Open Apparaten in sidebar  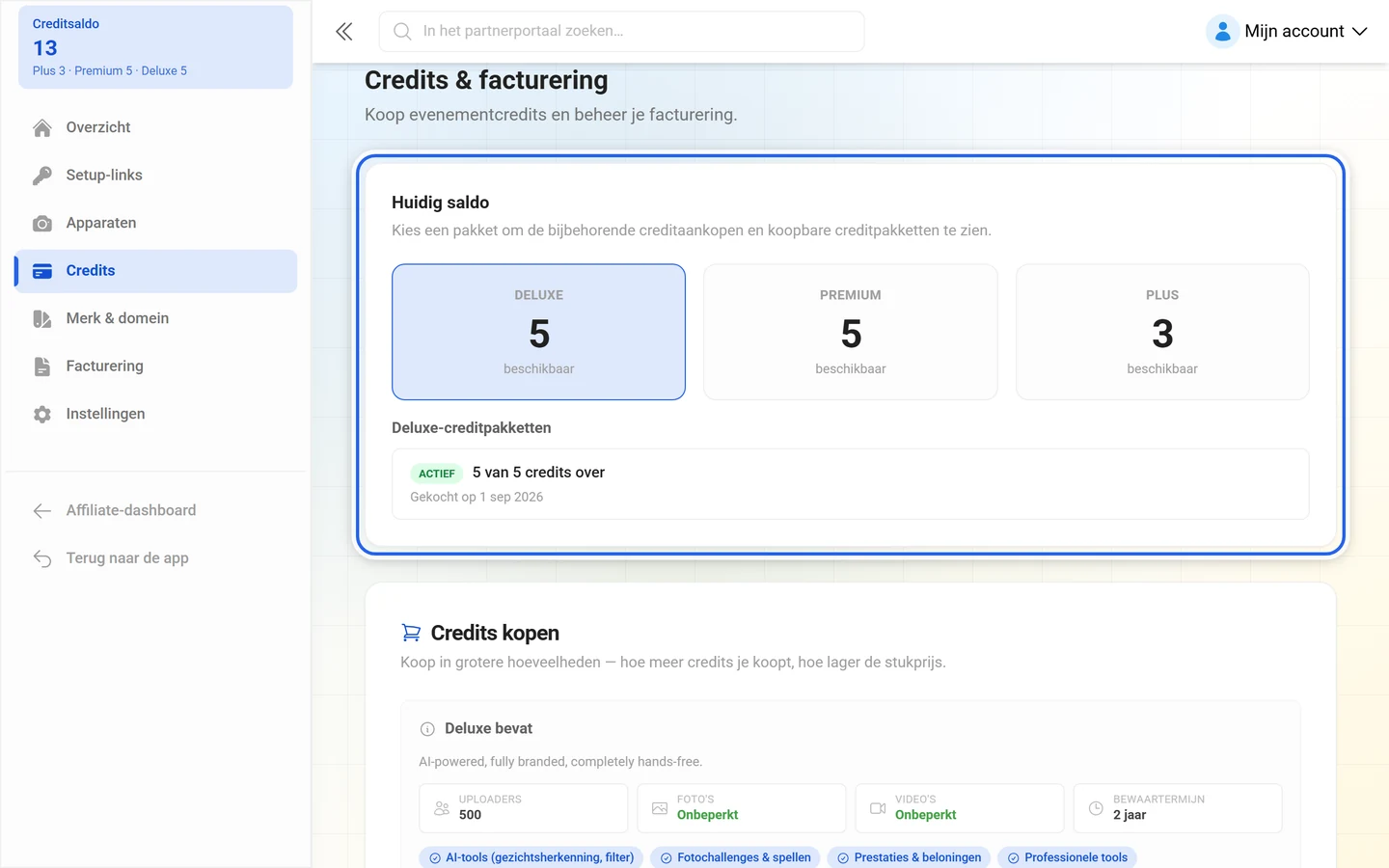155,223
